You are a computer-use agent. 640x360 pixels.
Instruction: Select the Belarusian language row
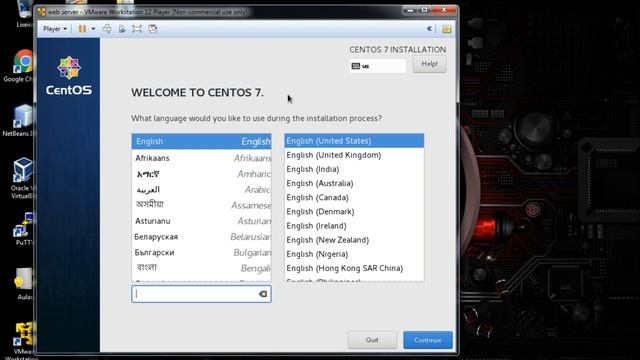[x=202, y=237]
